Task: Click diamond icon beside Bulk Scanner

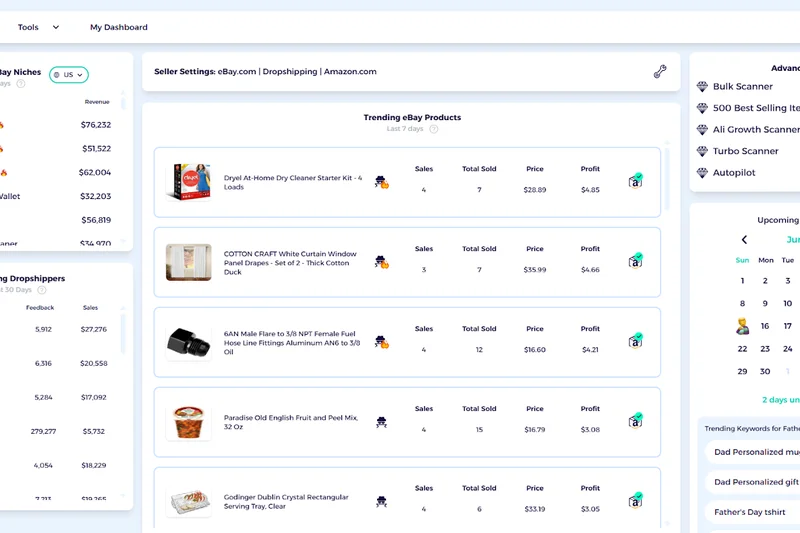Action: pos(702,87)
